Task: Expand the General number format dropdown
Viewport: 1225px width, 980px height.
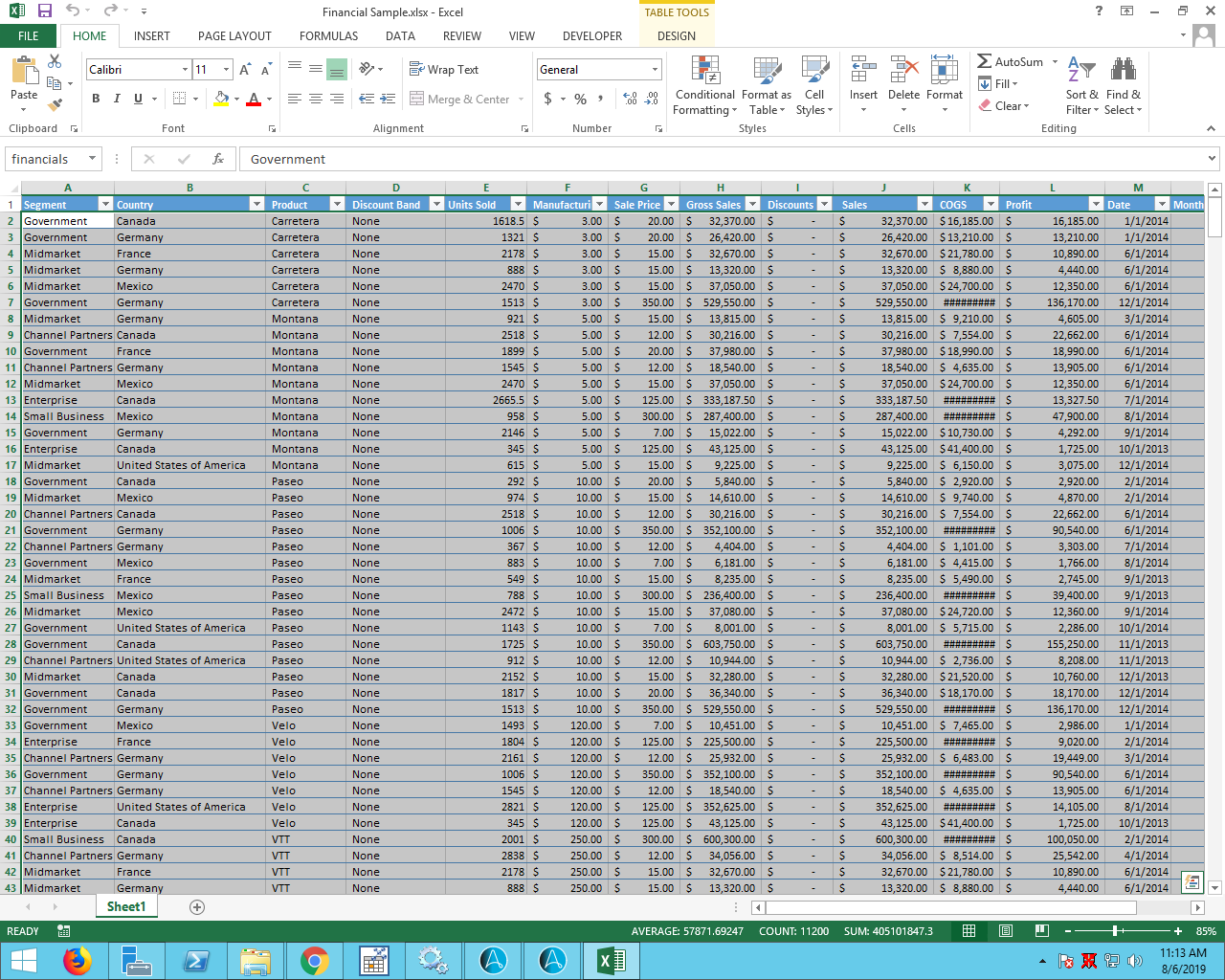Action: (655, 70)
